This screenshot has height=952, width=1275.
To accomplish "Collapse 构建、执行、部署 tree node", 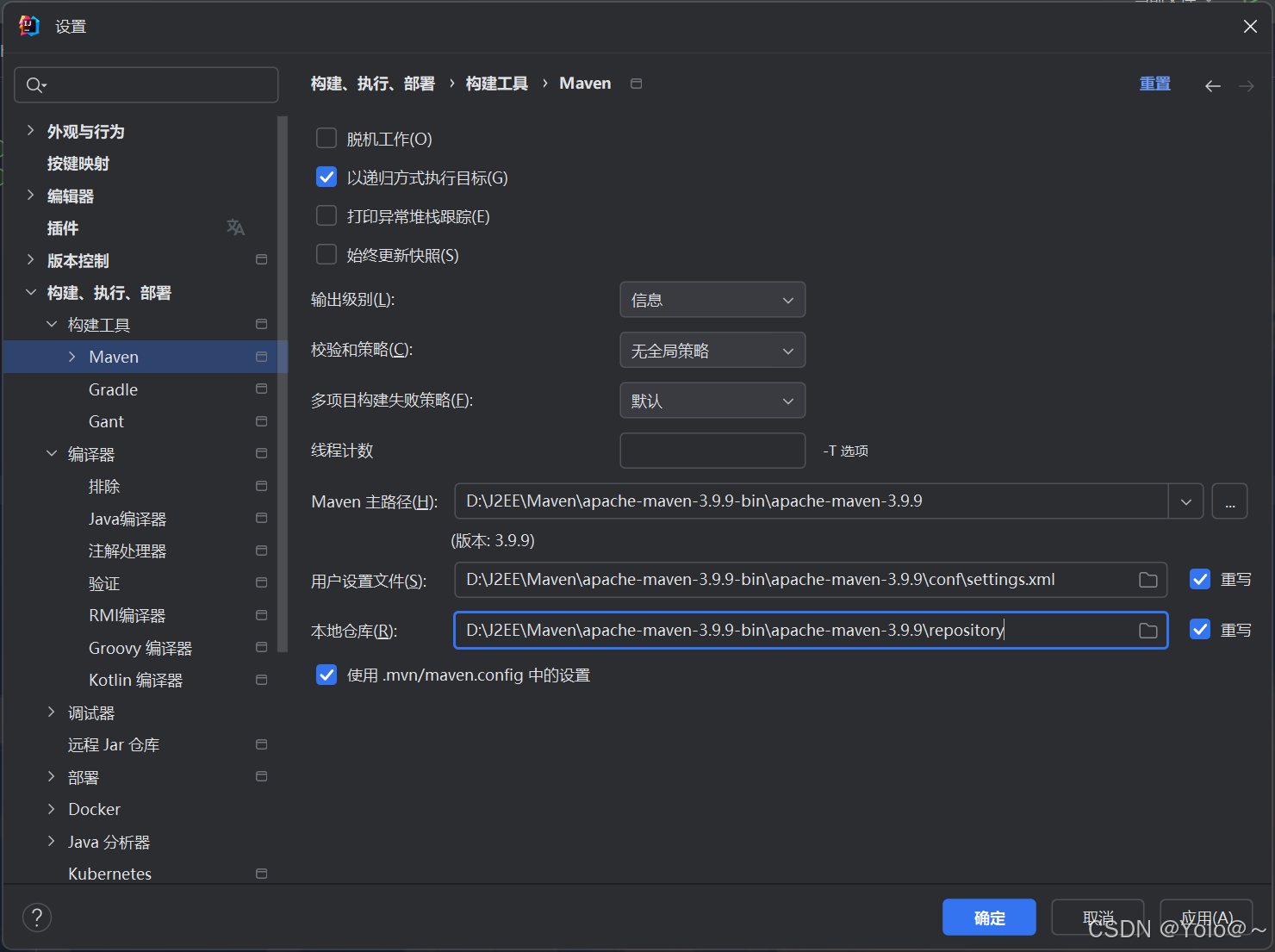I will point(30,293).
